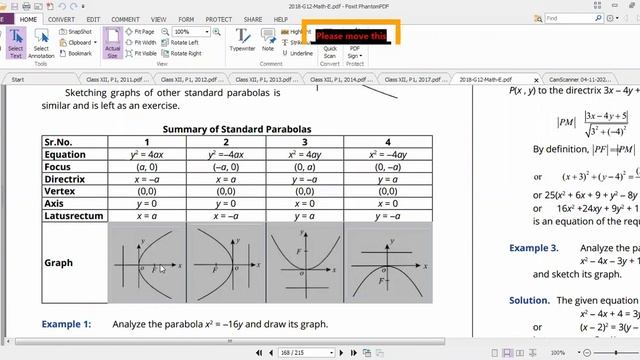
Task: Open the HELP ribbon tab
Action: (280, 19)
